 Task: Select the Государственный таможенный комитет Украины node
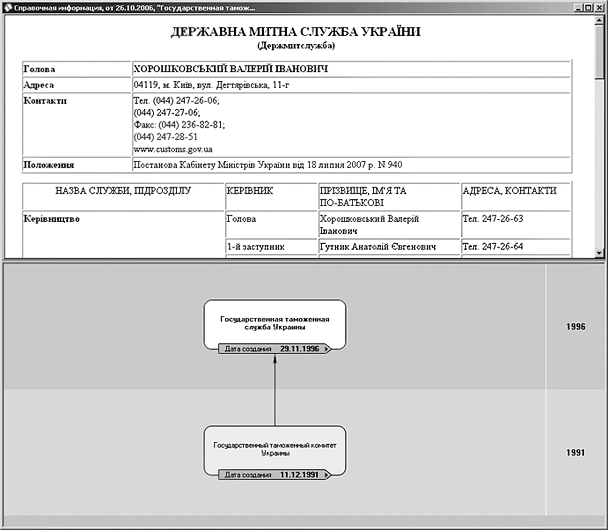coord(275,452)
